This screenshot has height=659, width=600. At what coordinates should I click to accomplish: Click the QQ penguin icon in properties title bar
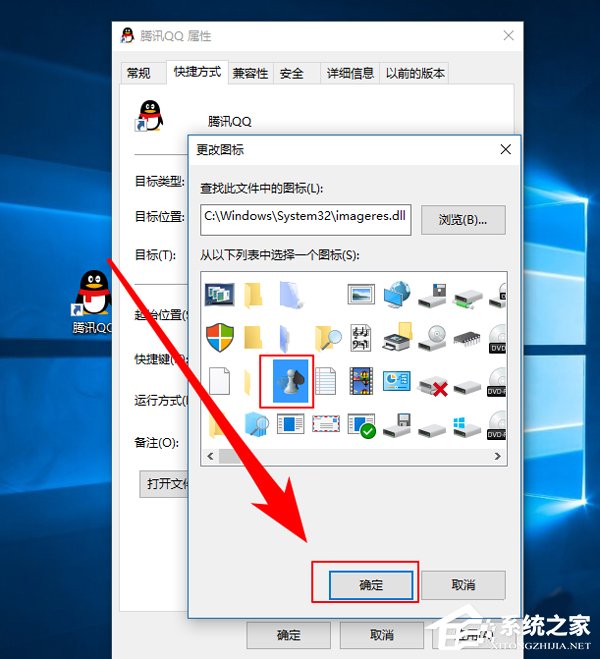127,35
